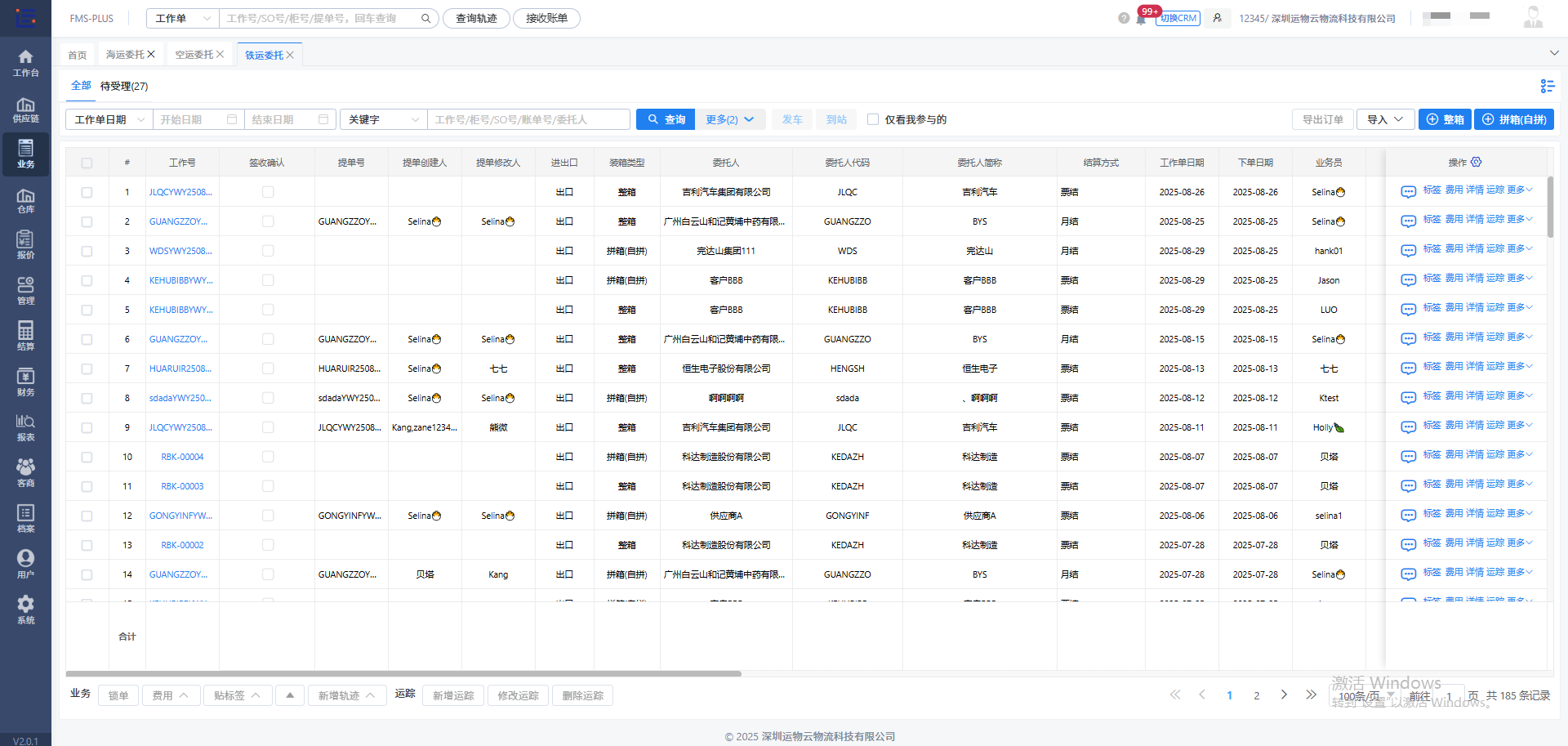This screenshot has width=1568, height=746.
Task: Open the 供应链 sidebar module
Action: 25,109
